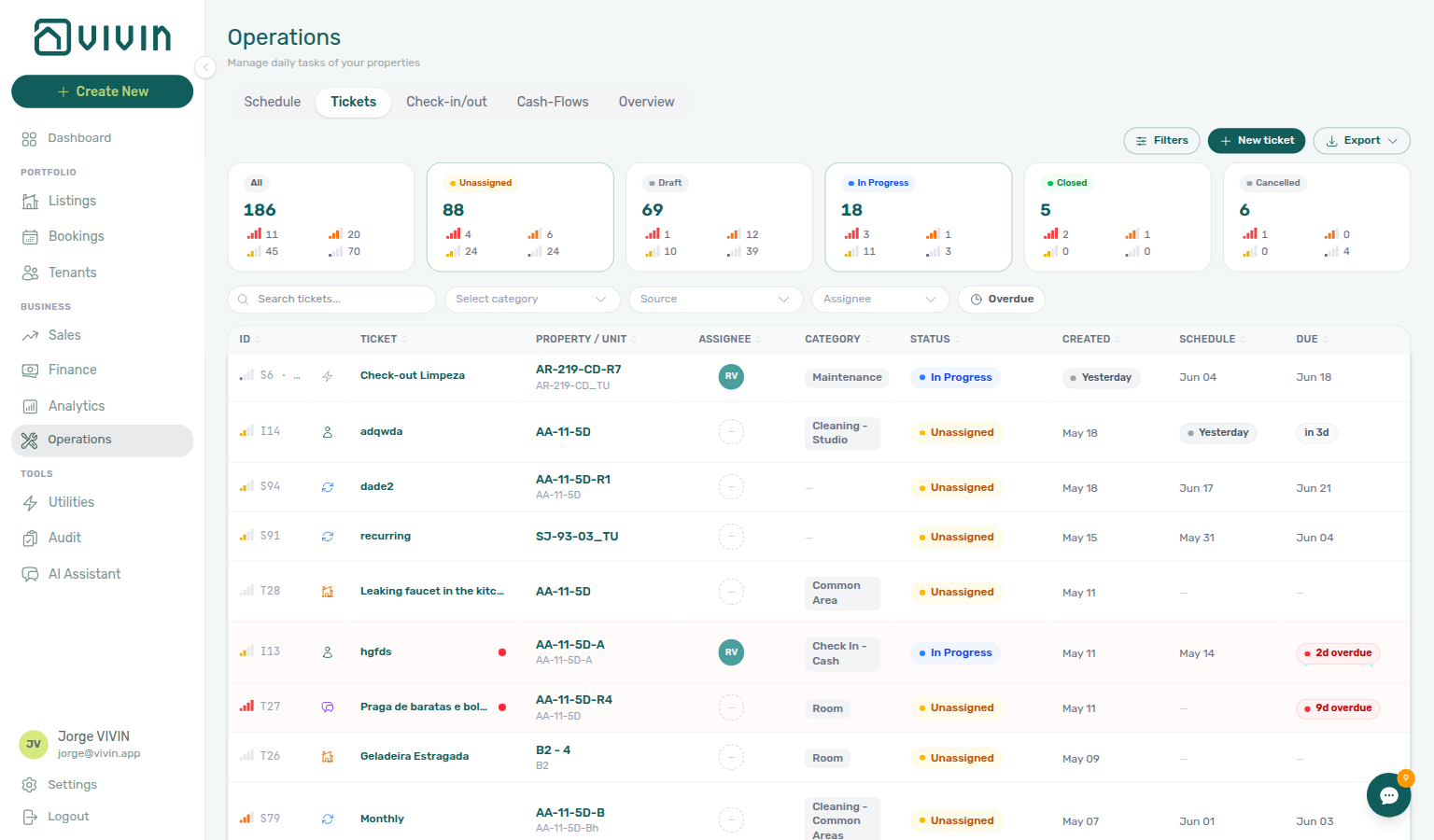Click the Tenants people icon
Viewport: 1434px width, 840px height.
click(x=30, y=273)
